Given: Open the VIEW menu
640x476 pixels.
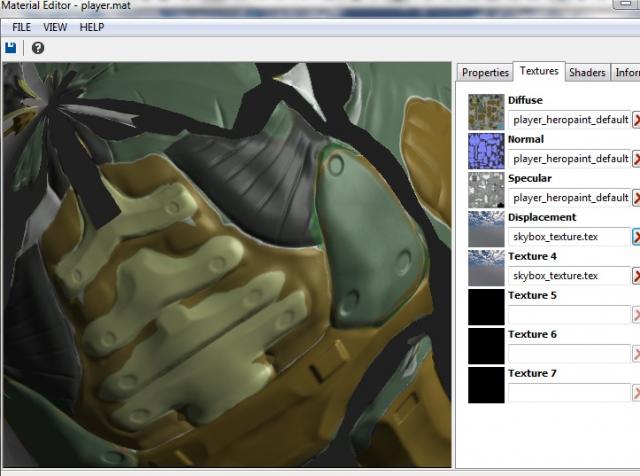Looking at the screenshot, I should [x=56, y=27].
